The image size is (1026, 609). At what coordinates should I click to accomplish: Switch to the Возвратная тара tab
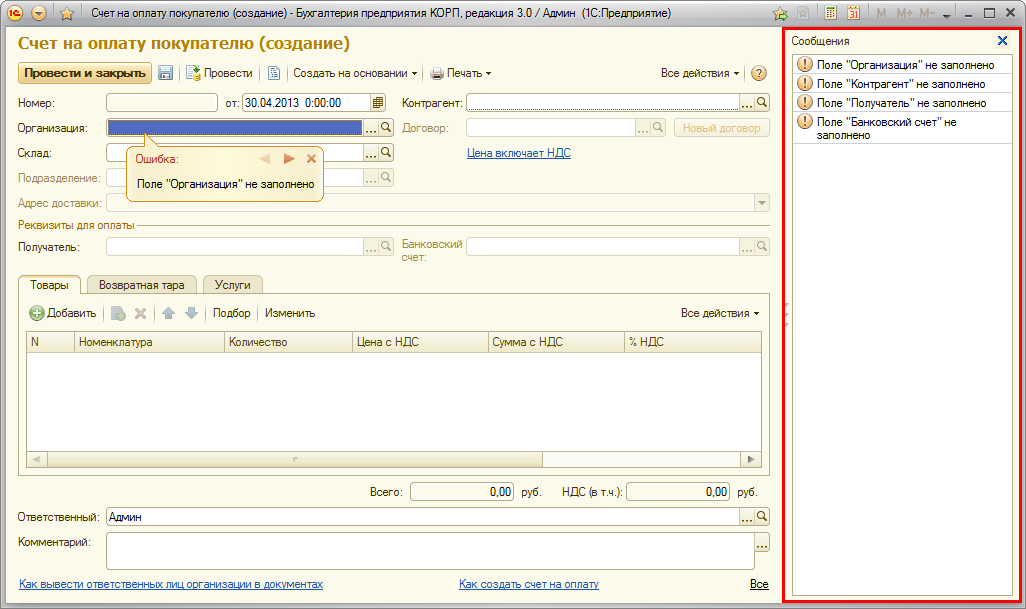141,285
